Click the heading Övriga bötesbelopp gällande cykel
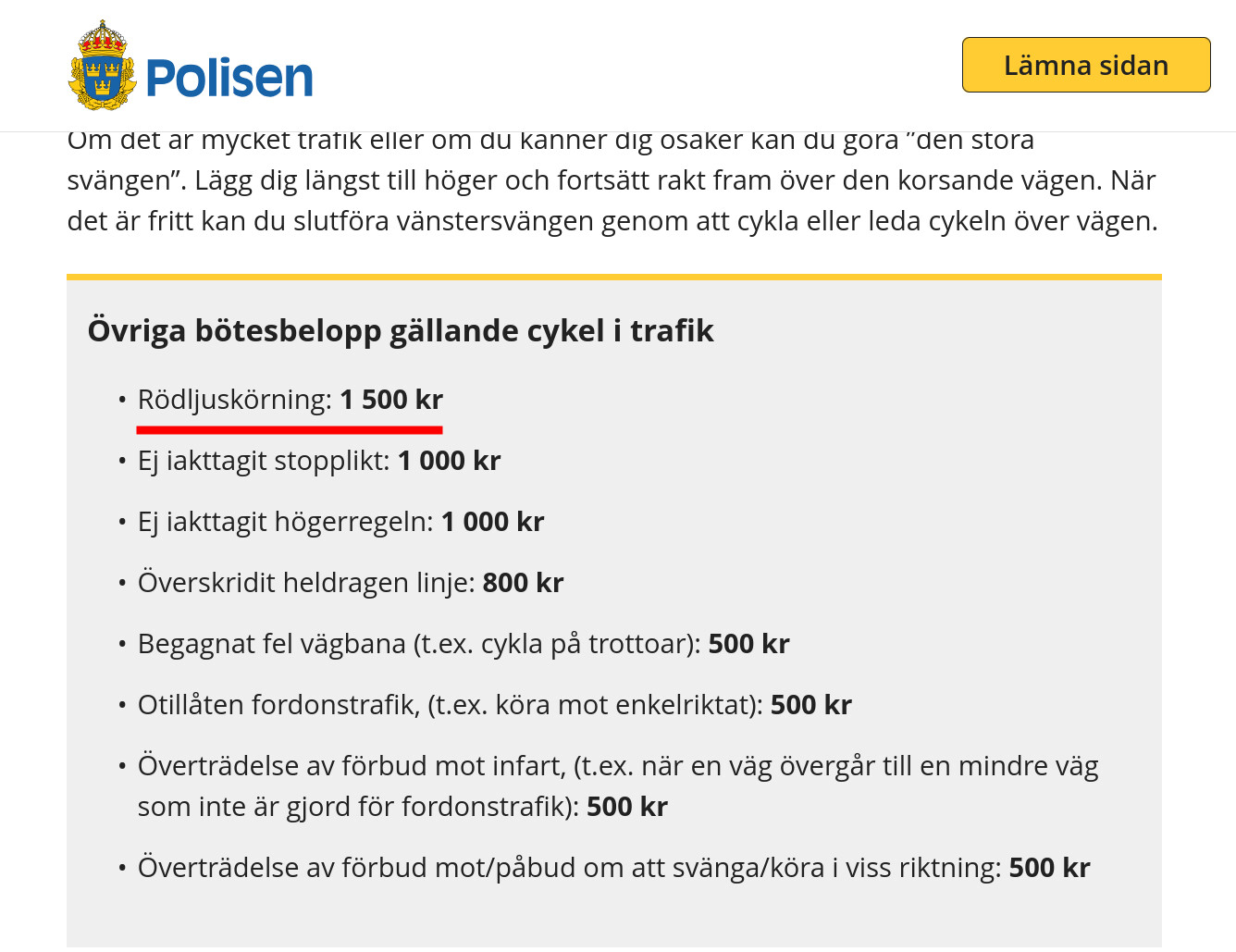The width and height of the screenshot is (1236, 952). pyautogui.click(x=400, y=330)
